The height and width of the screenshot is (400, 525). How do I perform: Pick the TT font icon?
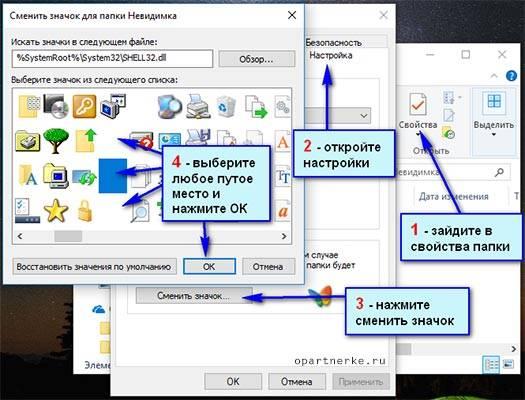point(284,176)
